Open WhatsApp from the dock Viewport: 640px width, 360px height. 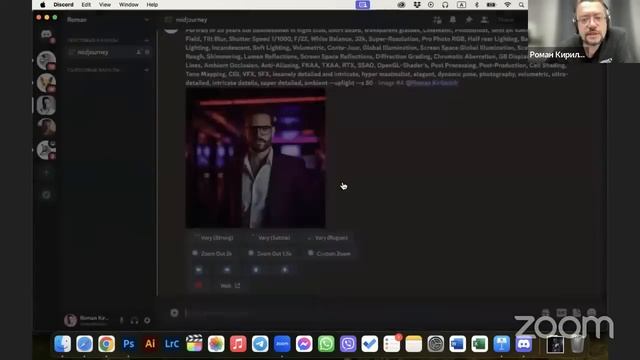326,344
